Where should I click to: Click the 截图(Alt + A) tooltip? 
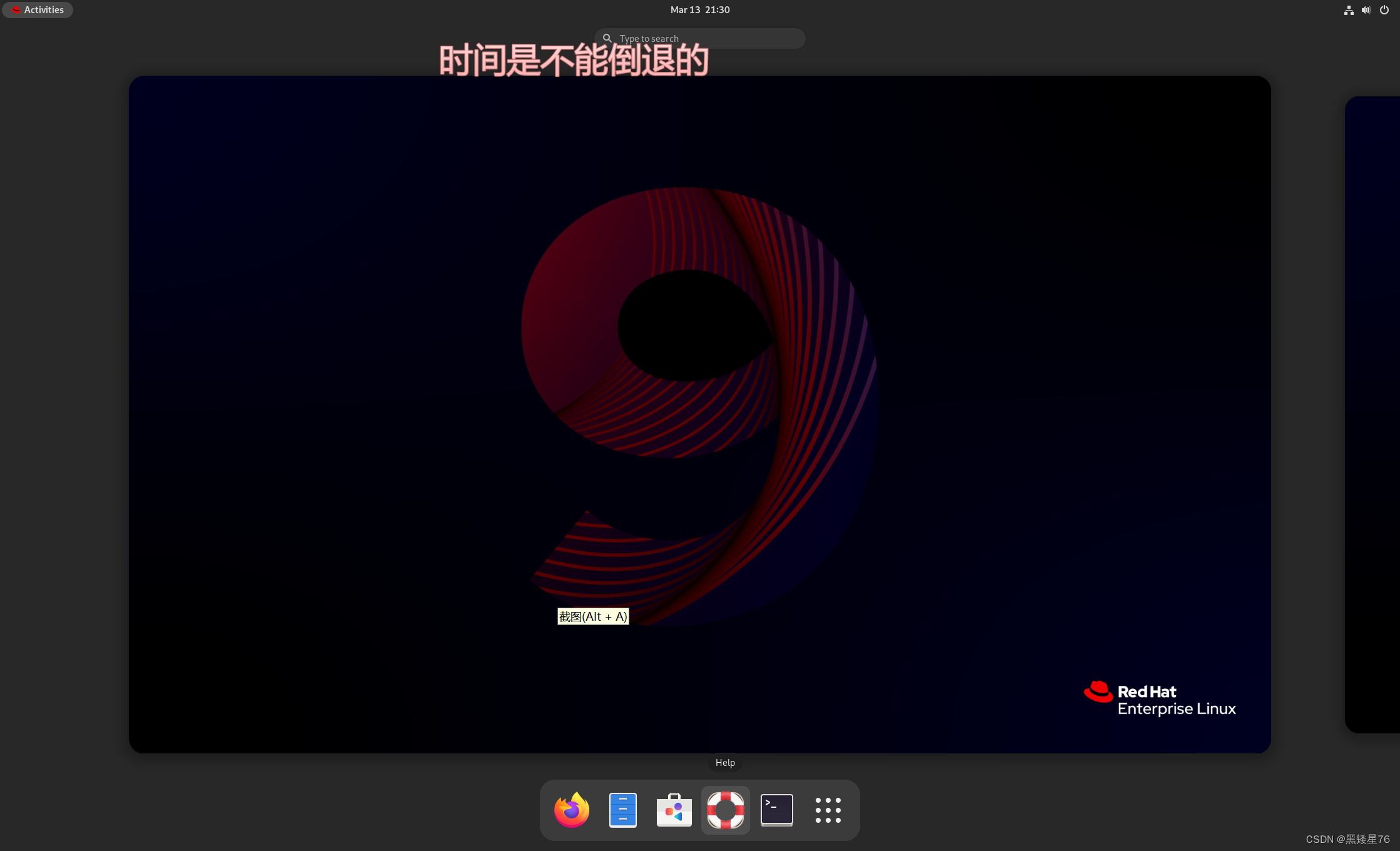coord(592,617)
